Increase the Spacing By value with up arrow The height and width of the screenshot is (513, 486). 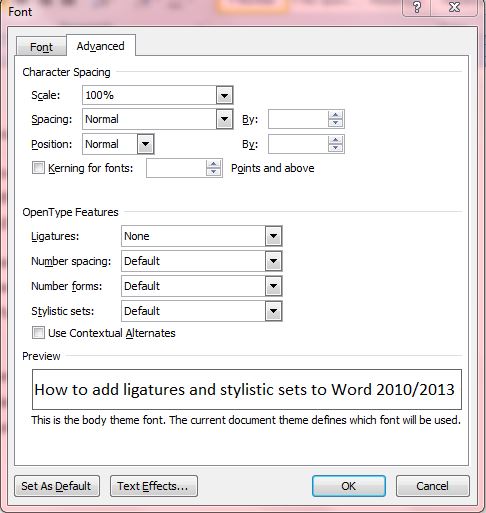point(335,115)
